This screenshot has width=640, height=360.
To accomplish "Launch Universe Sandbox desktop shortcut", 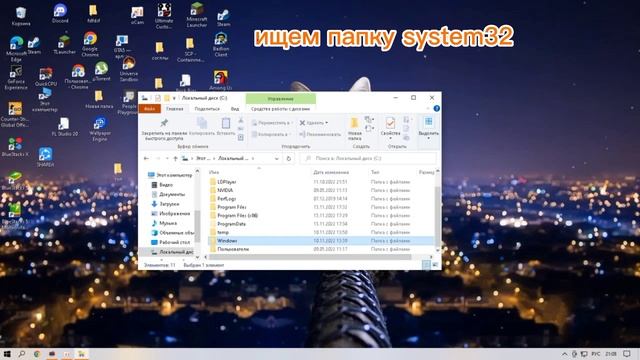I will tap(129, 69).
